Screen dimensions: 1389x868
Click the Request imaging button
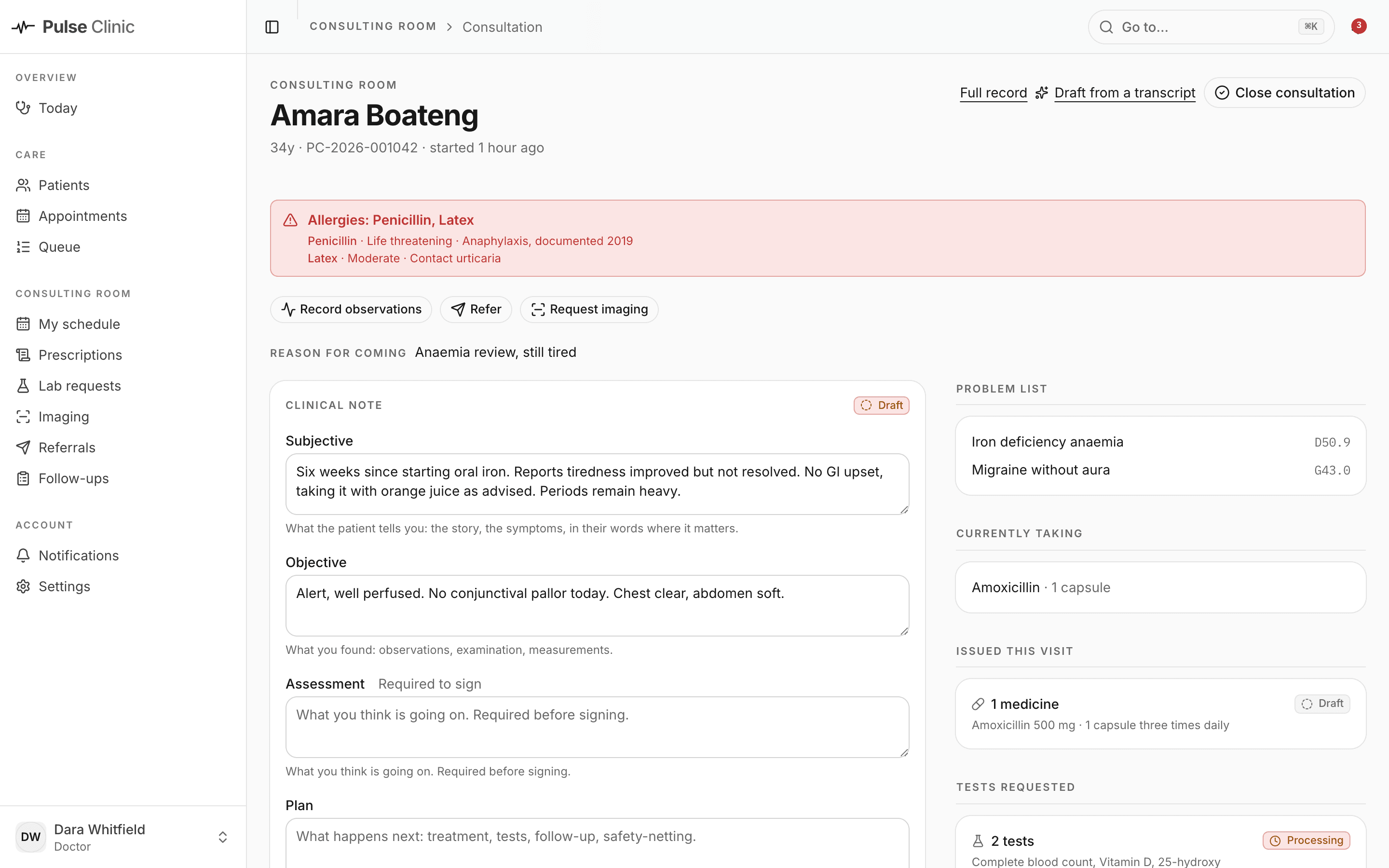point(589,310)
